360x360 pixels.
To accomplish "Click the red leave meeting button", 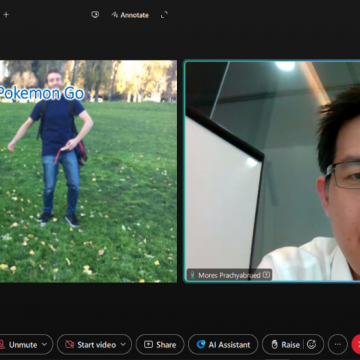I will pyautogui.click(x=356, y=345).
